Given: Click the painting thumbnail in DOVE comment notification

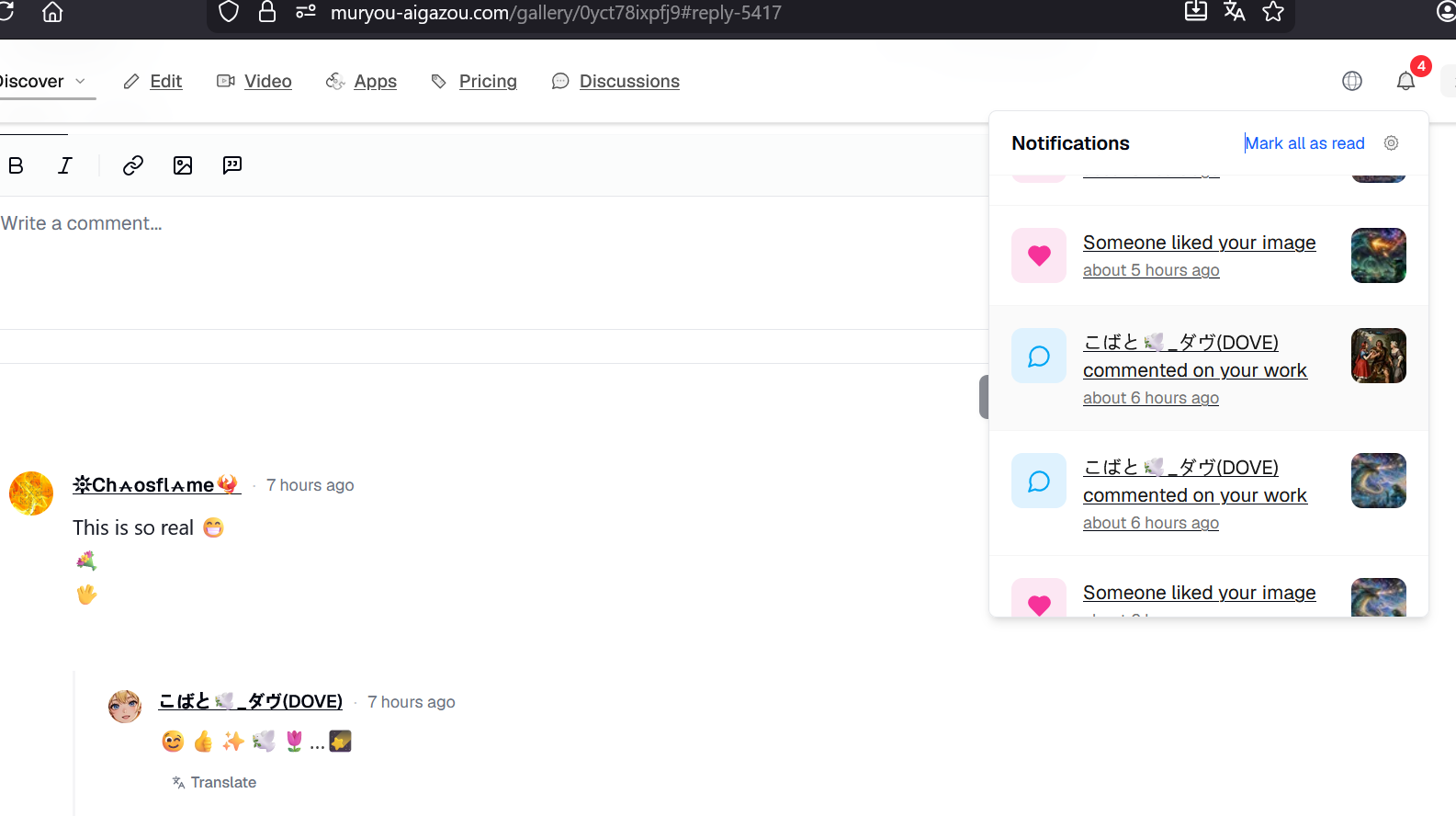Looking at the screenshot, I should [1379, 356].
